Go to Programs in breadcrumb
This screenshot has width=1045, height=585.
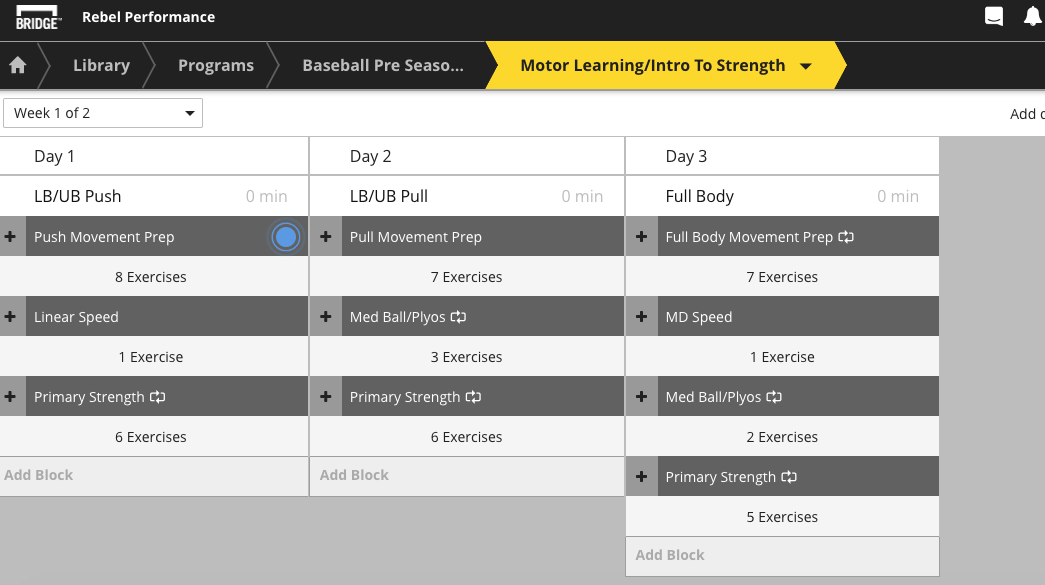tap(216, 65)
